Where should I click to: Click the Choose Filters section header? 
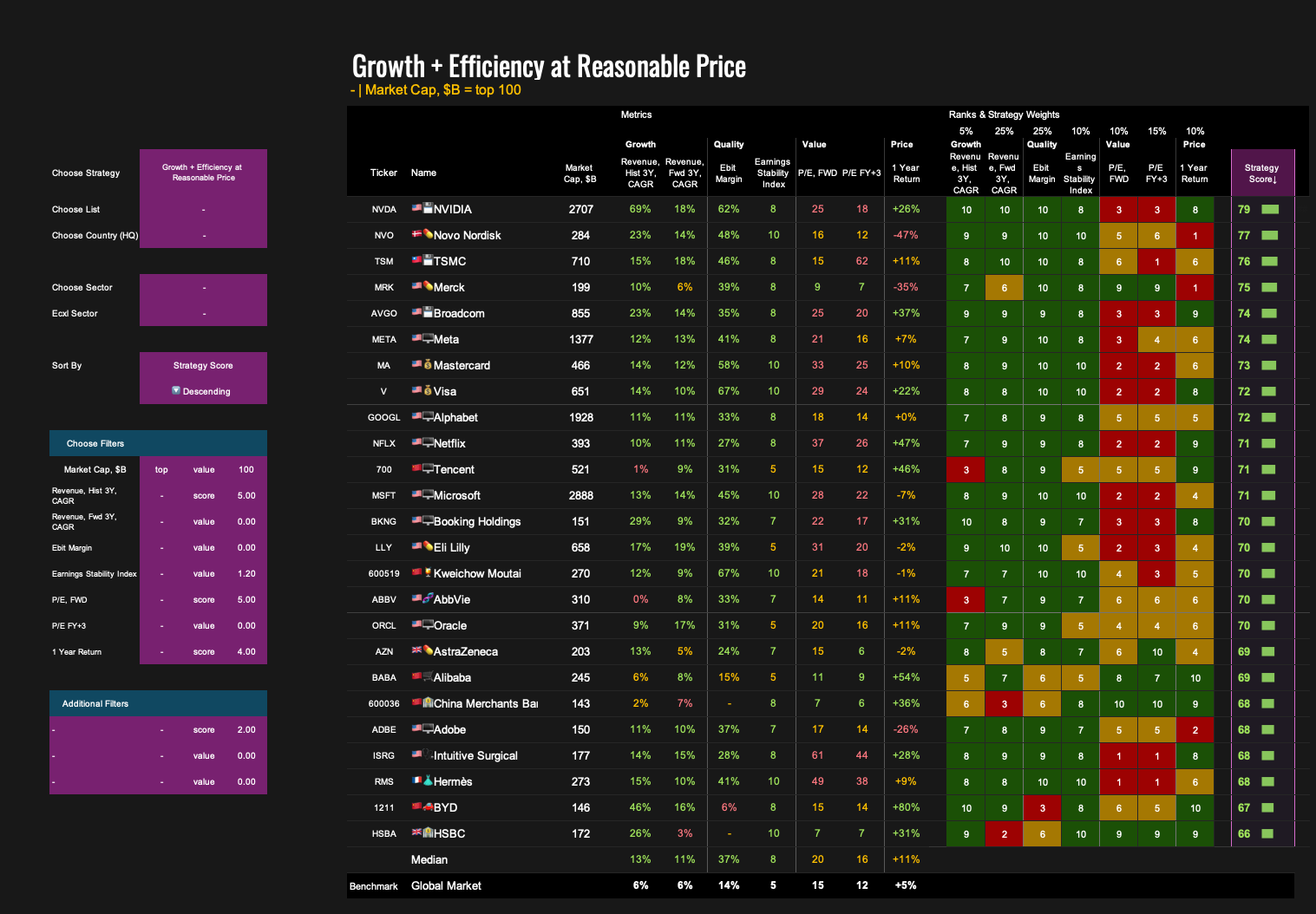pos(158,443)
